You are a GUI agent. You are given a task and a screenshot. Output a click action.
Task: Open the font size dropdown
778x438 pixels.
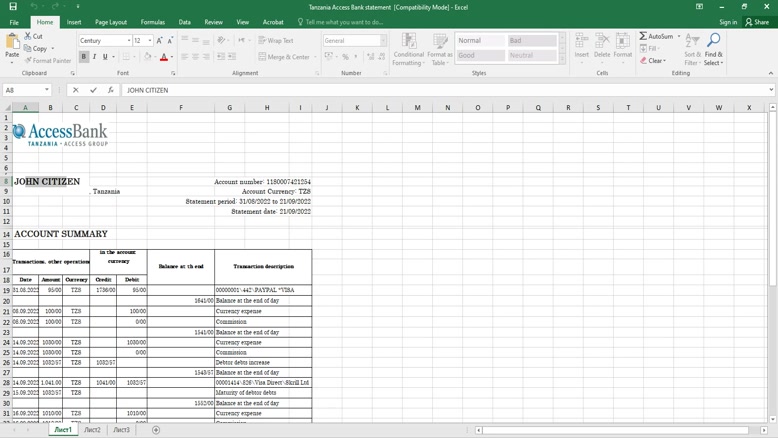pyautogui.click(x=150, y=41)
